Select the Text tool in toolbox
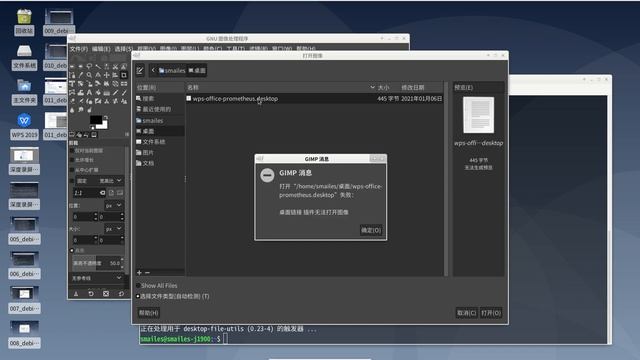Image resolution: width=640 pixels, height=360 pixels. tap(89, 92)
